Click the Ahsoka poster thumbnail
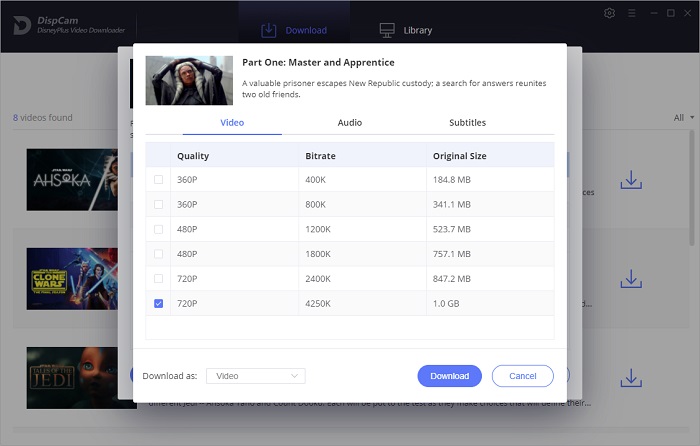 (x=72, y=179)
